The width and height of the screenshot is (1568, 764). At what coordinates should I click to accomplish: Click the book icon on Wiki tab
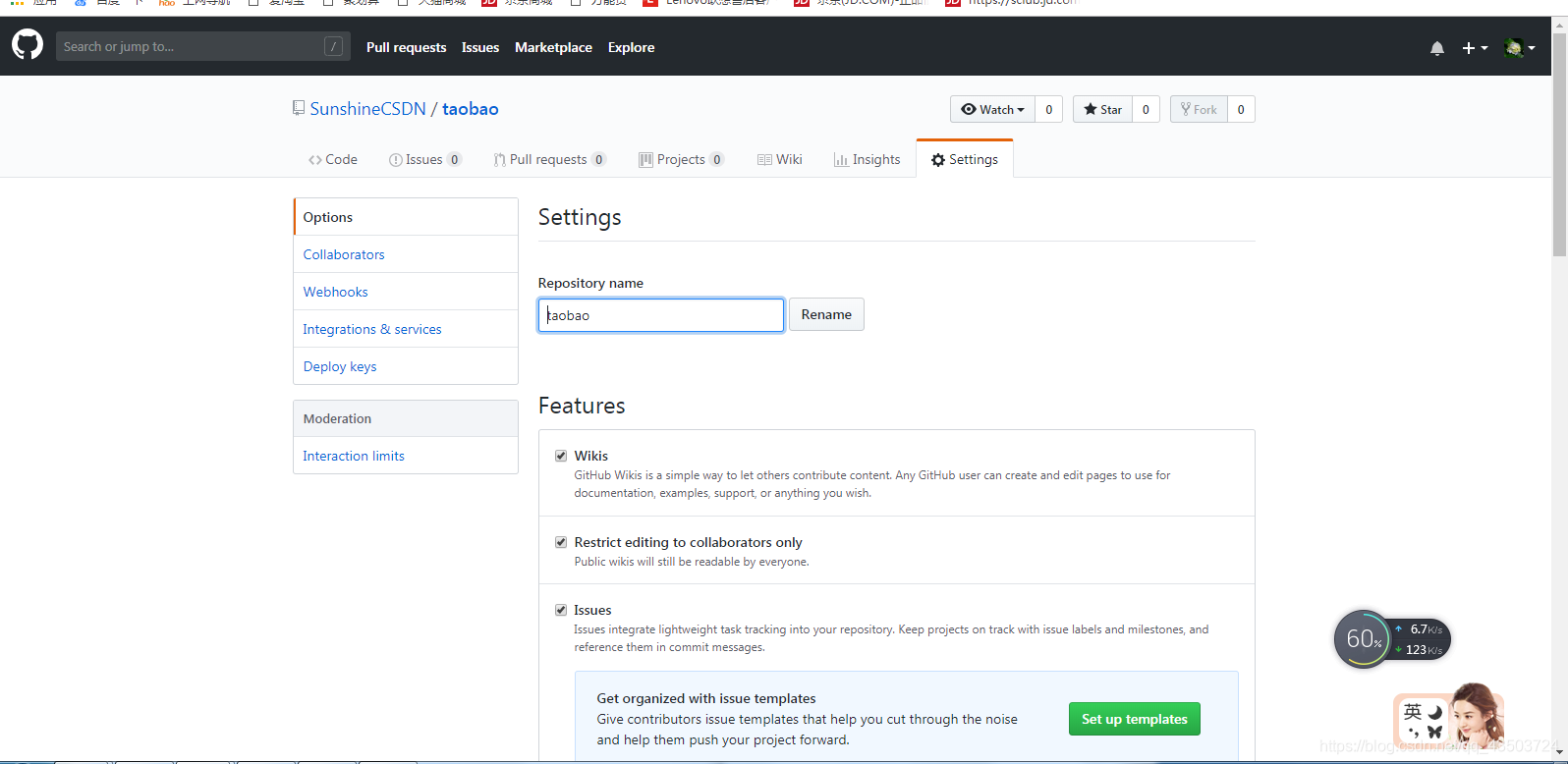[x=764, y=160]
